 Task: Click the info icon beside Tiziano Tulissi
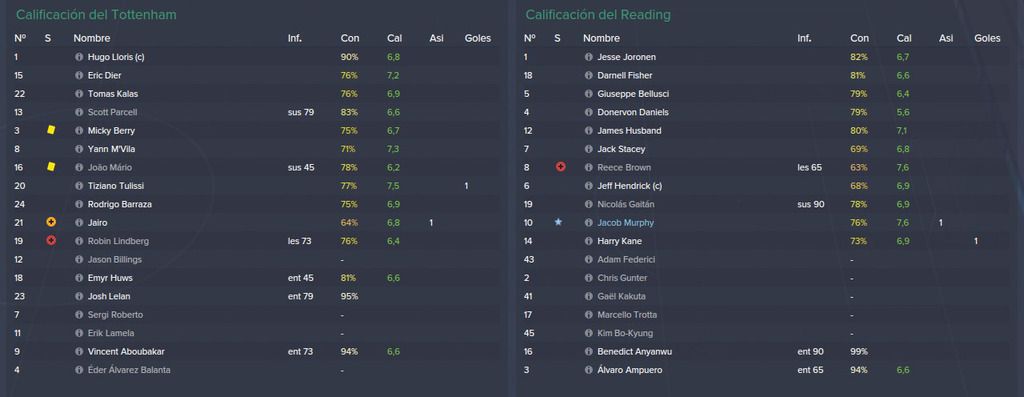[x=79, y=186]
